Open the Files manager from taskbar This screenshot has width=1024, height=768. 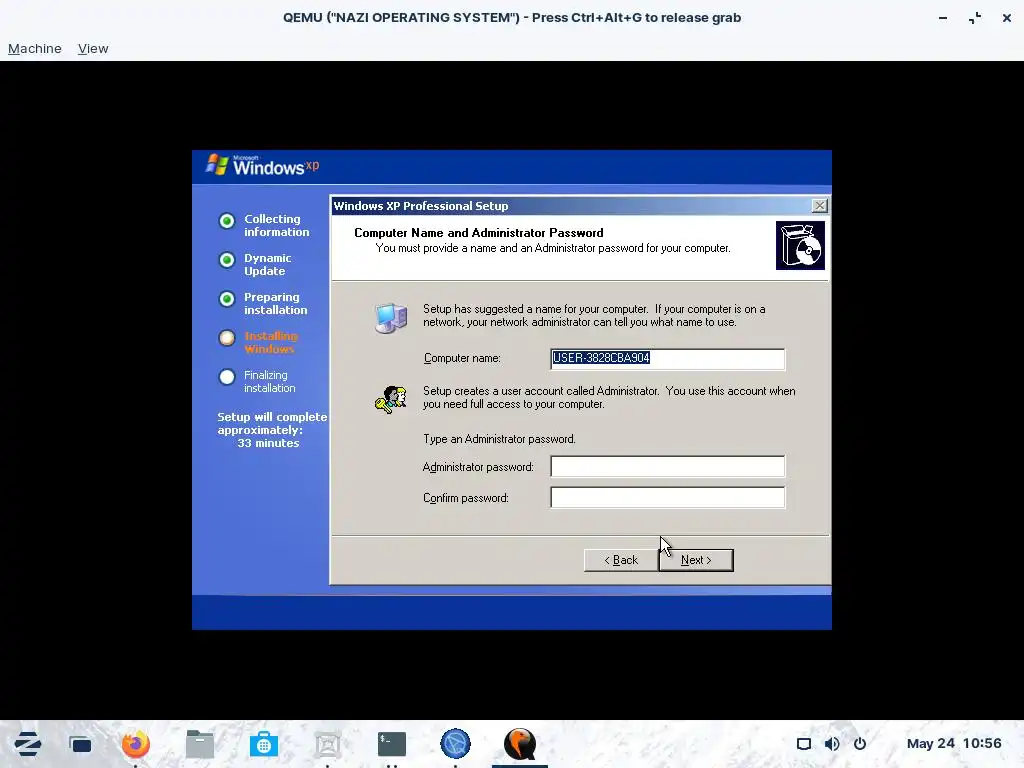pyautogui.click(x=200, y=744)
